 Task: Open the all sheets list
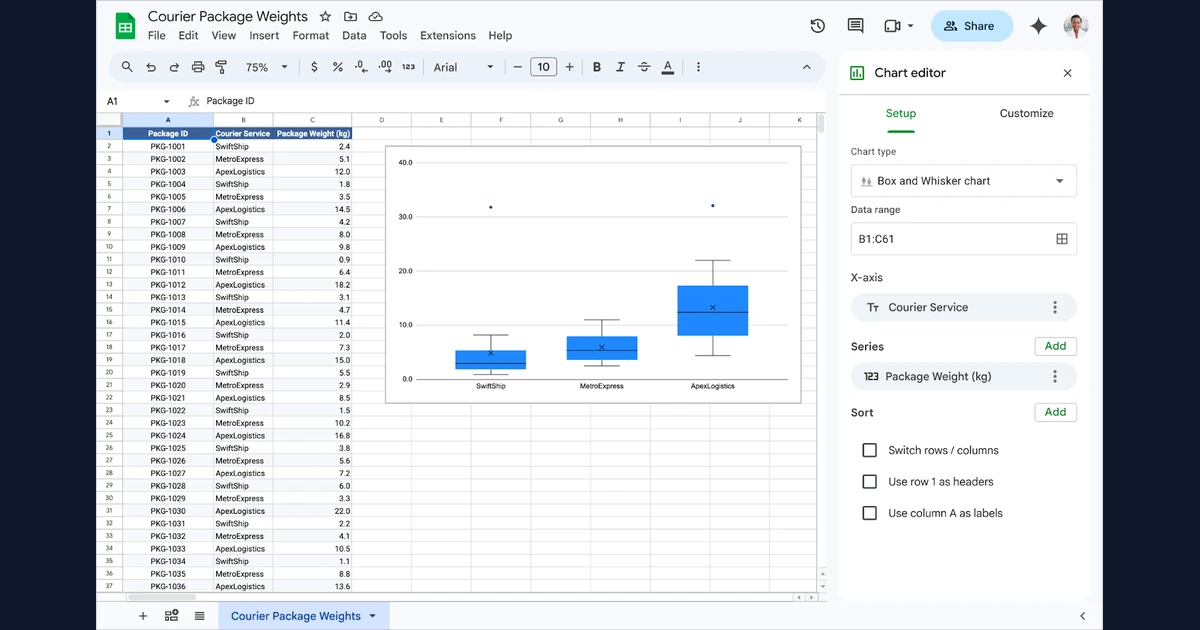tap(199, 616)
